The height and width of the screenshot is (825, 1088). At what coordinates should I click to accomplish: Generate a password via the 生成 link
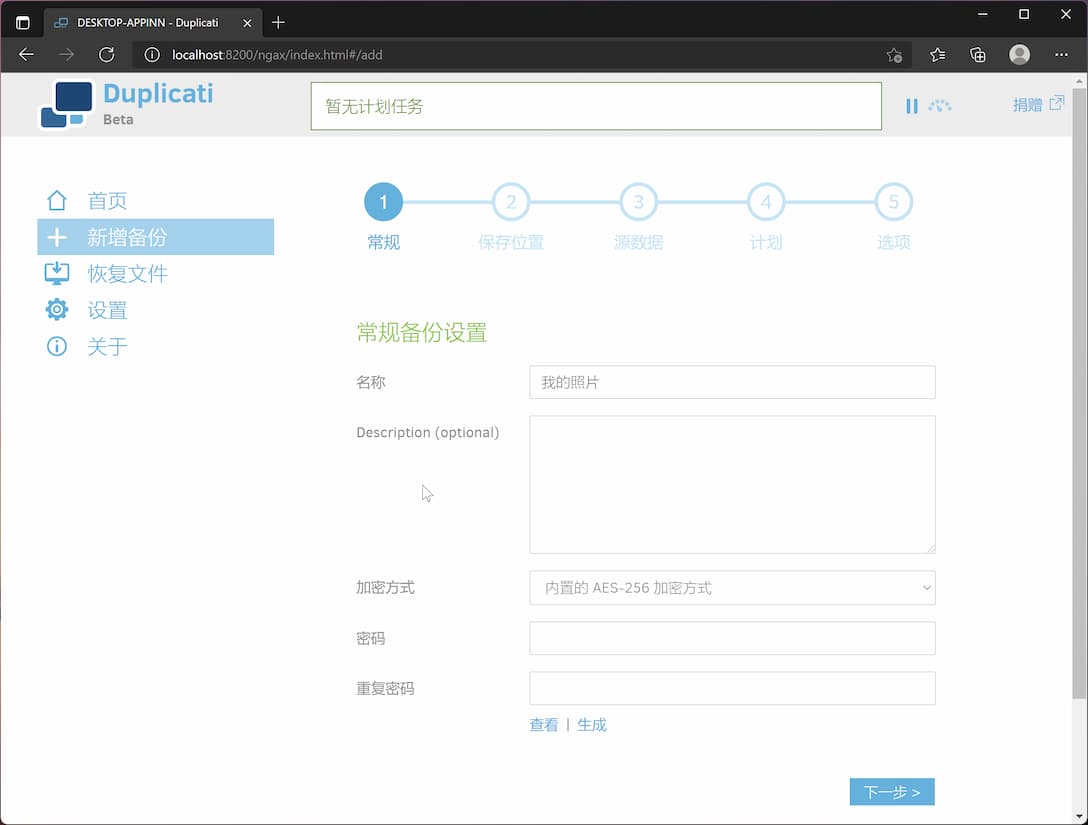coord(591,724)
